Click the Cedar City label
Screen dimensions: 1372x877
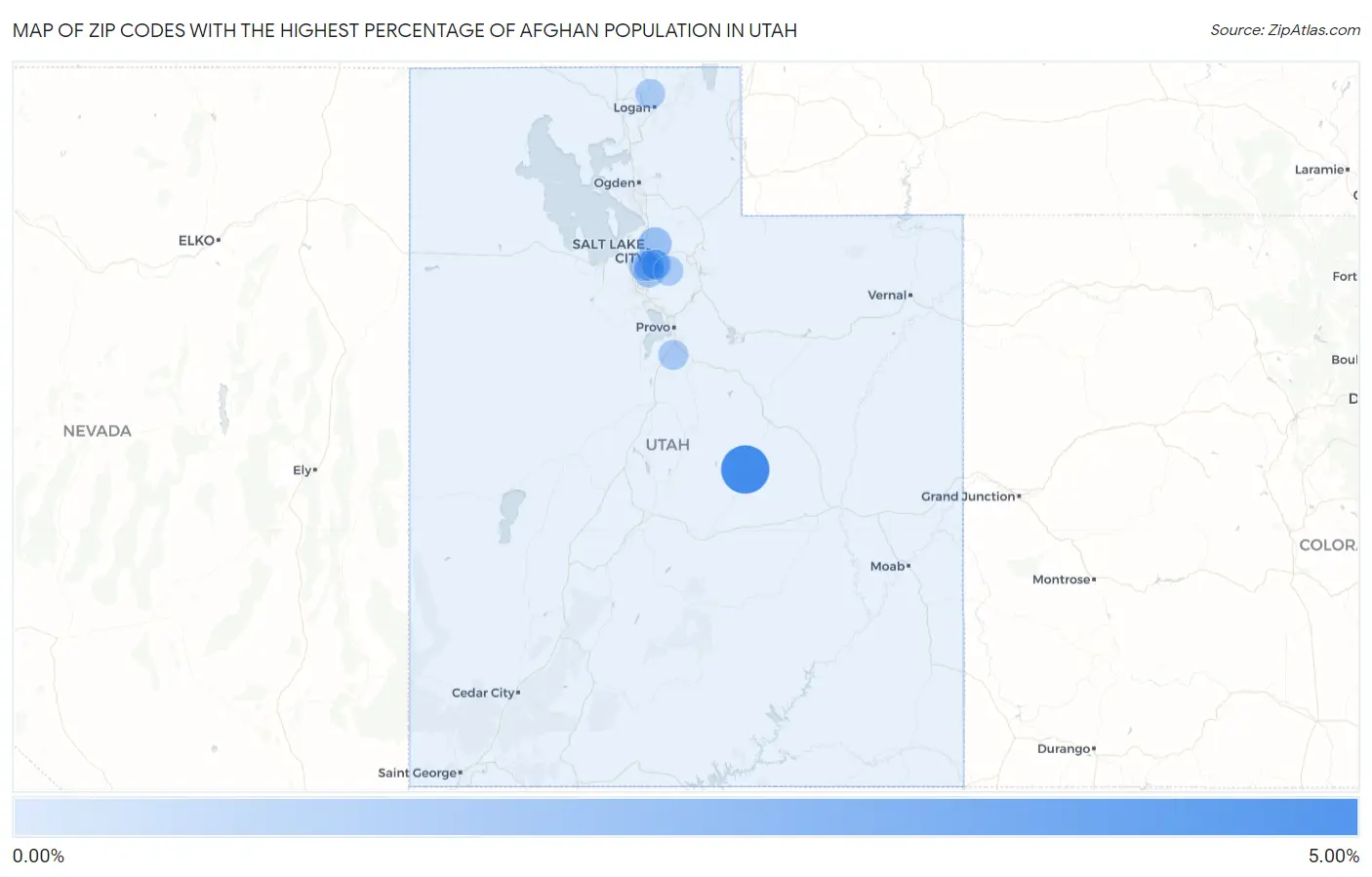click(x=486, y=693)
